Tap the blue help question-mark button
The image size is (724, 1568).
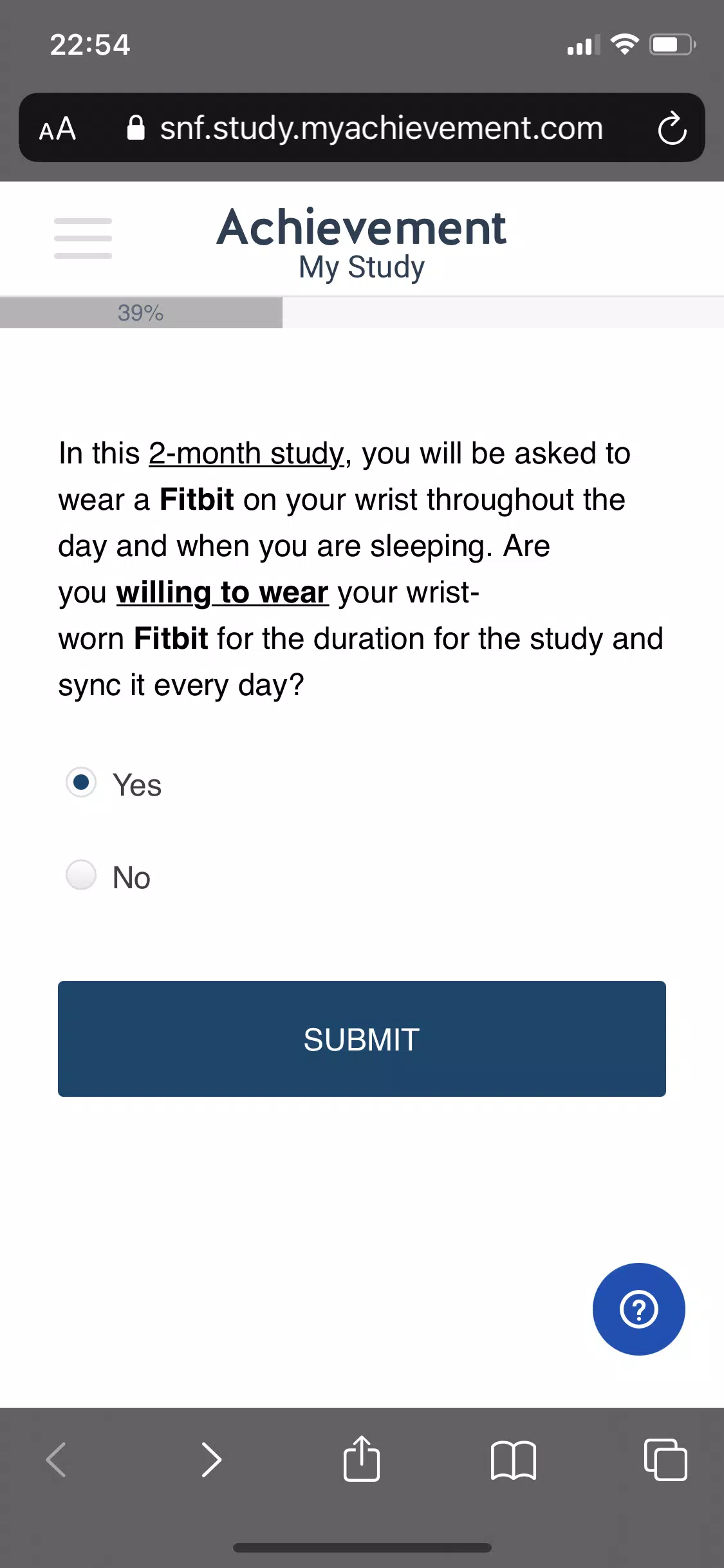point(638,1309)
